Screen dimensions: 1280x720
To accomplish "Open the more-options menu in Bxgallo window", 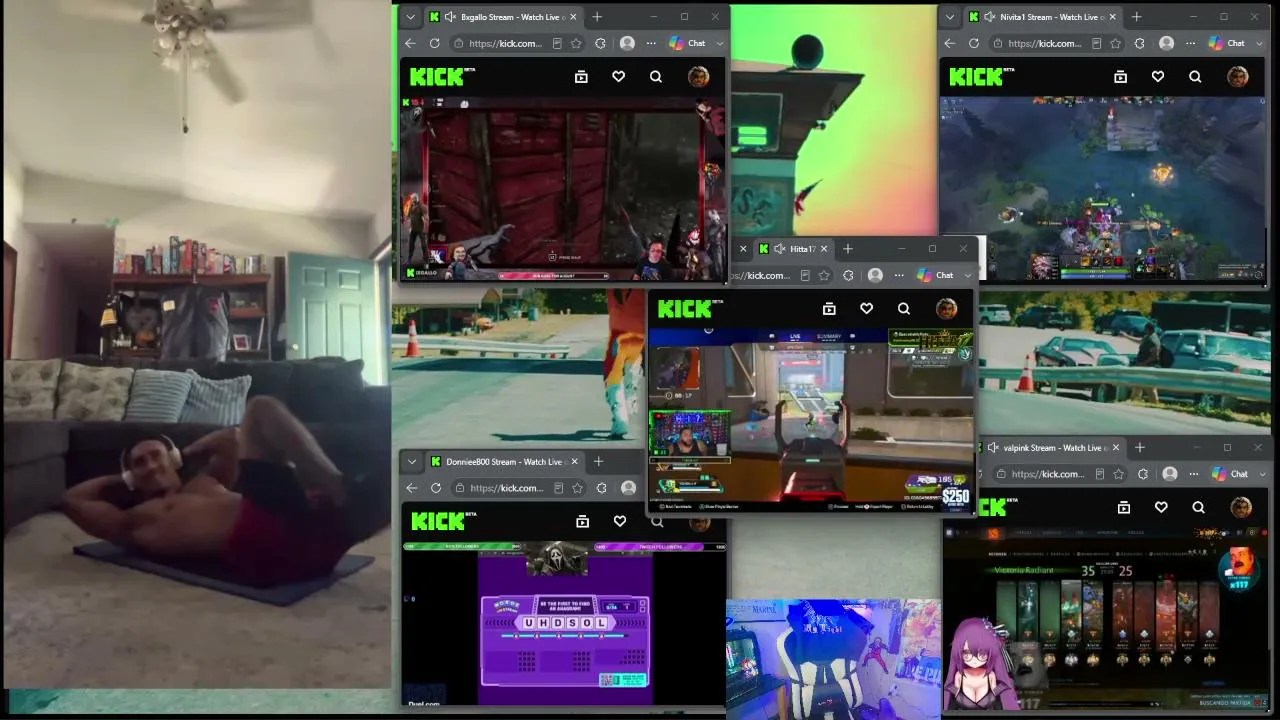I will pos(651,44).
